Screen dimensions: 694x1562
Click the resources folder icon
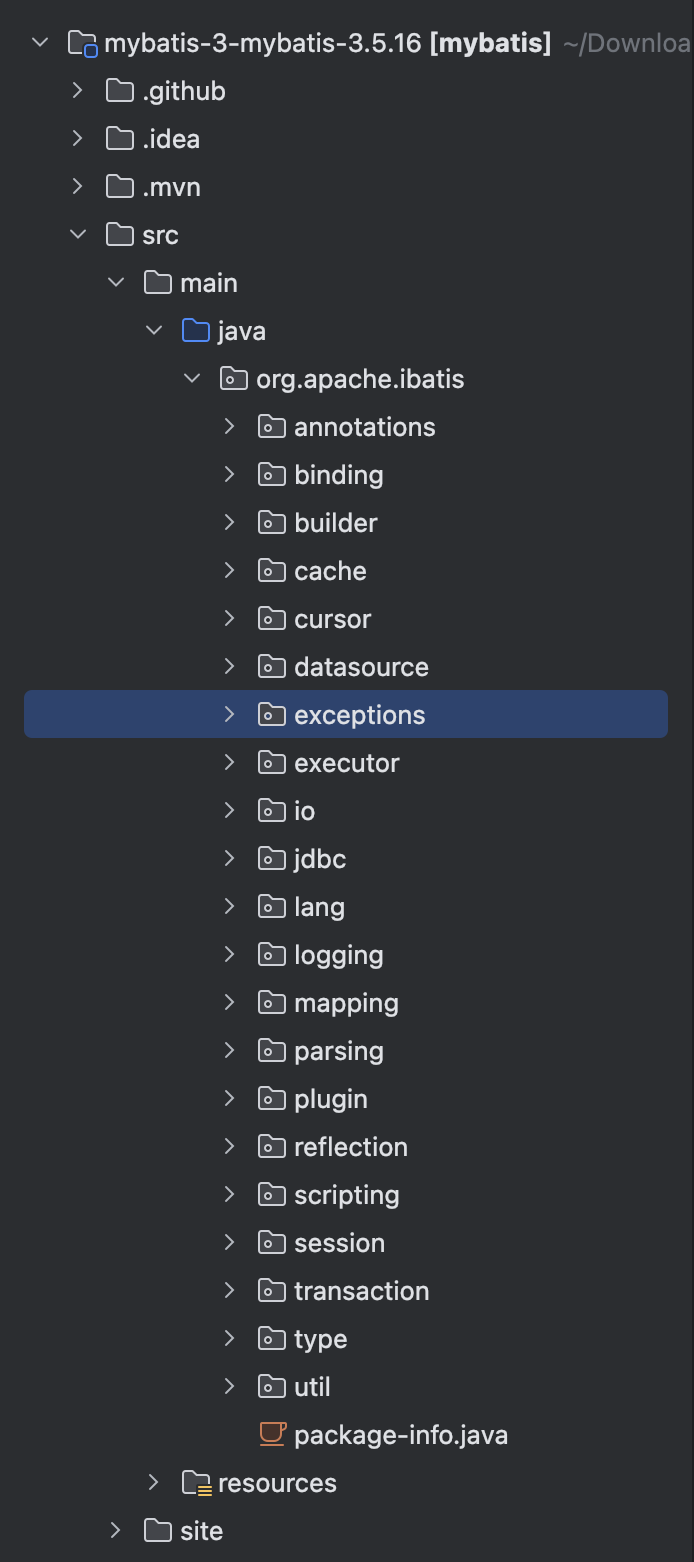click(x=196, y=1483)
